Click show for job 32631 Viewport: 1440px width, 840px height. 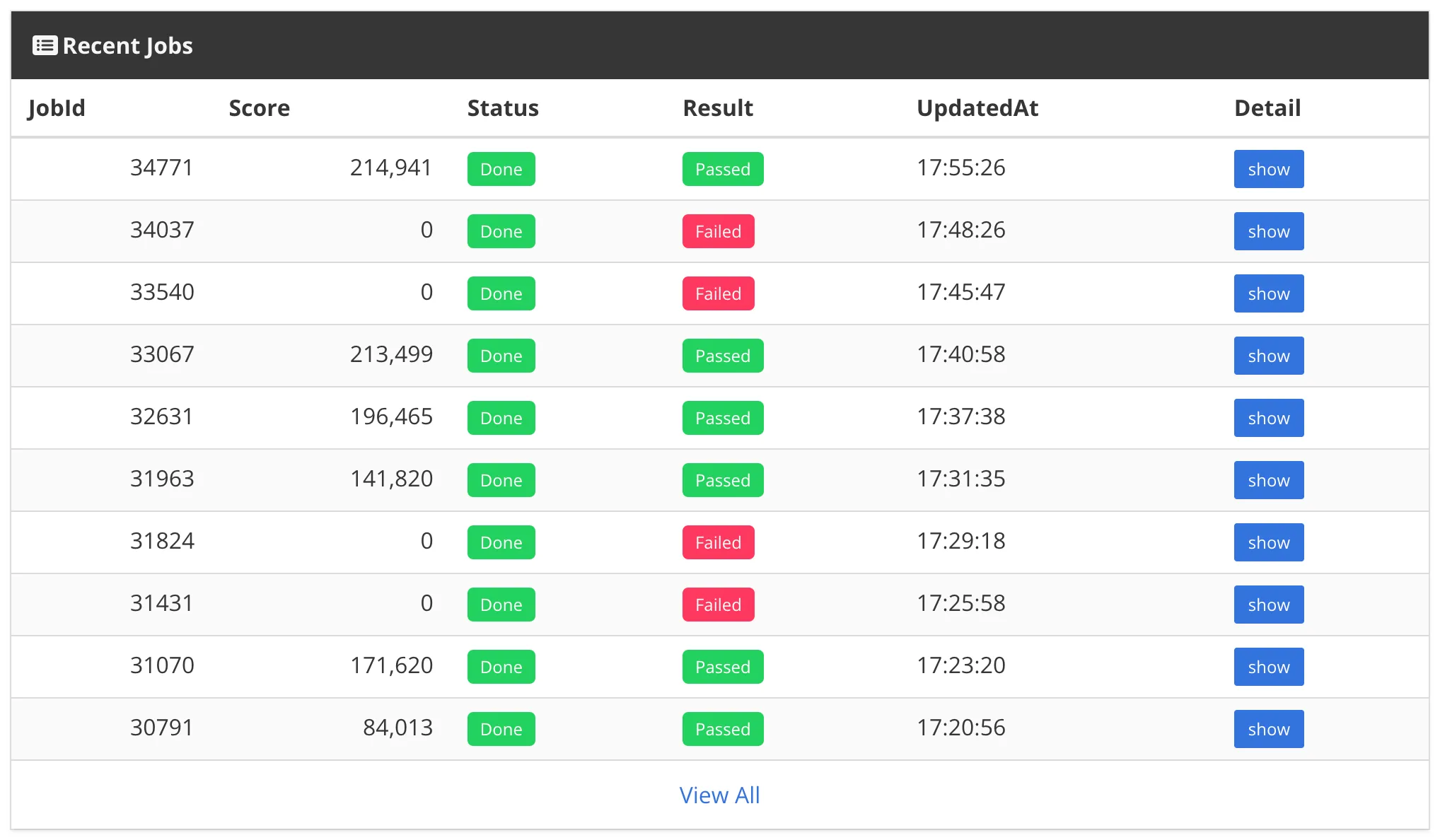click(1268, 418)
